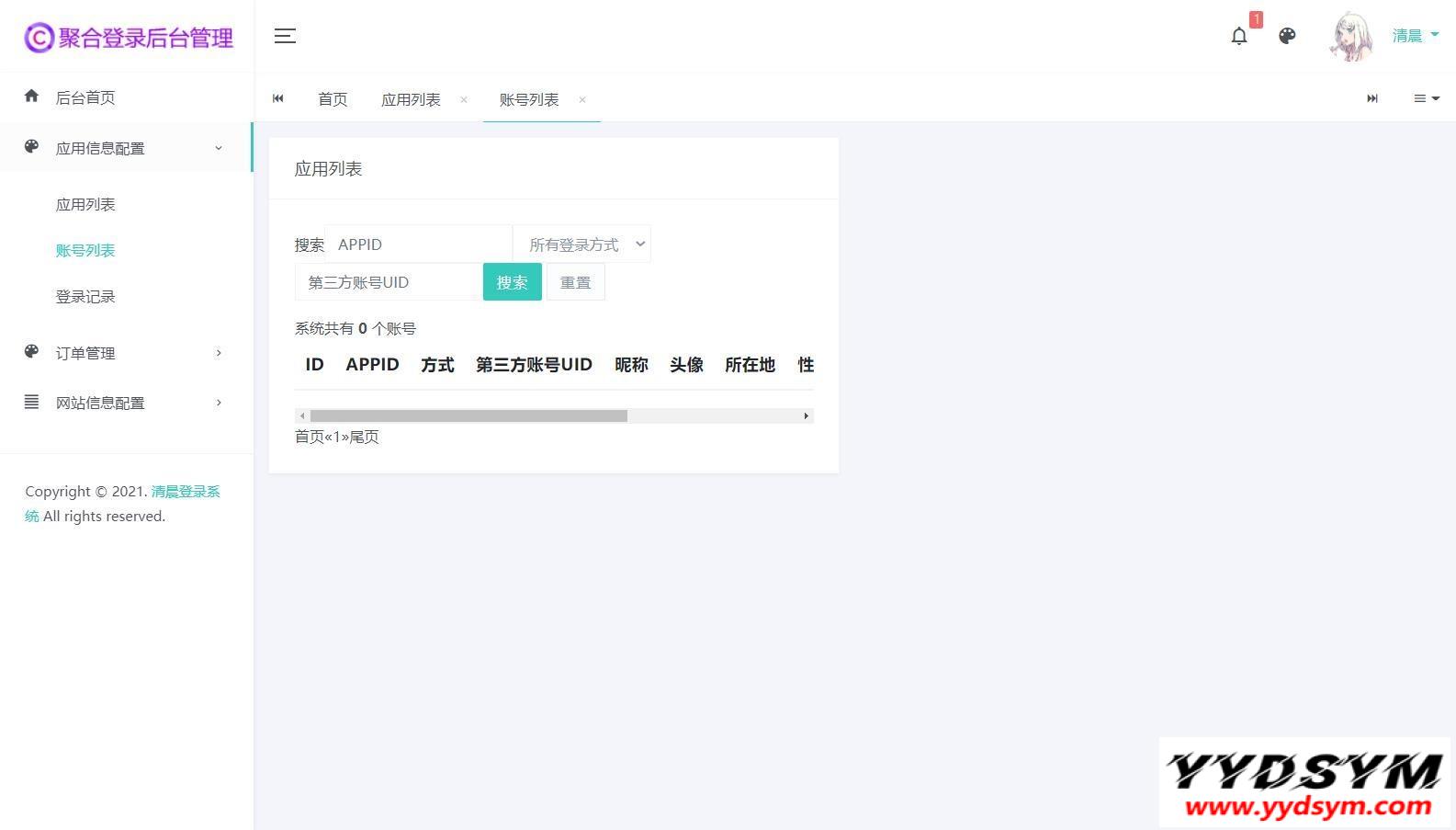Click the table's horizontal scrollbar
This screenshot has height=830, width=1456.
click(x=468, y=416)
